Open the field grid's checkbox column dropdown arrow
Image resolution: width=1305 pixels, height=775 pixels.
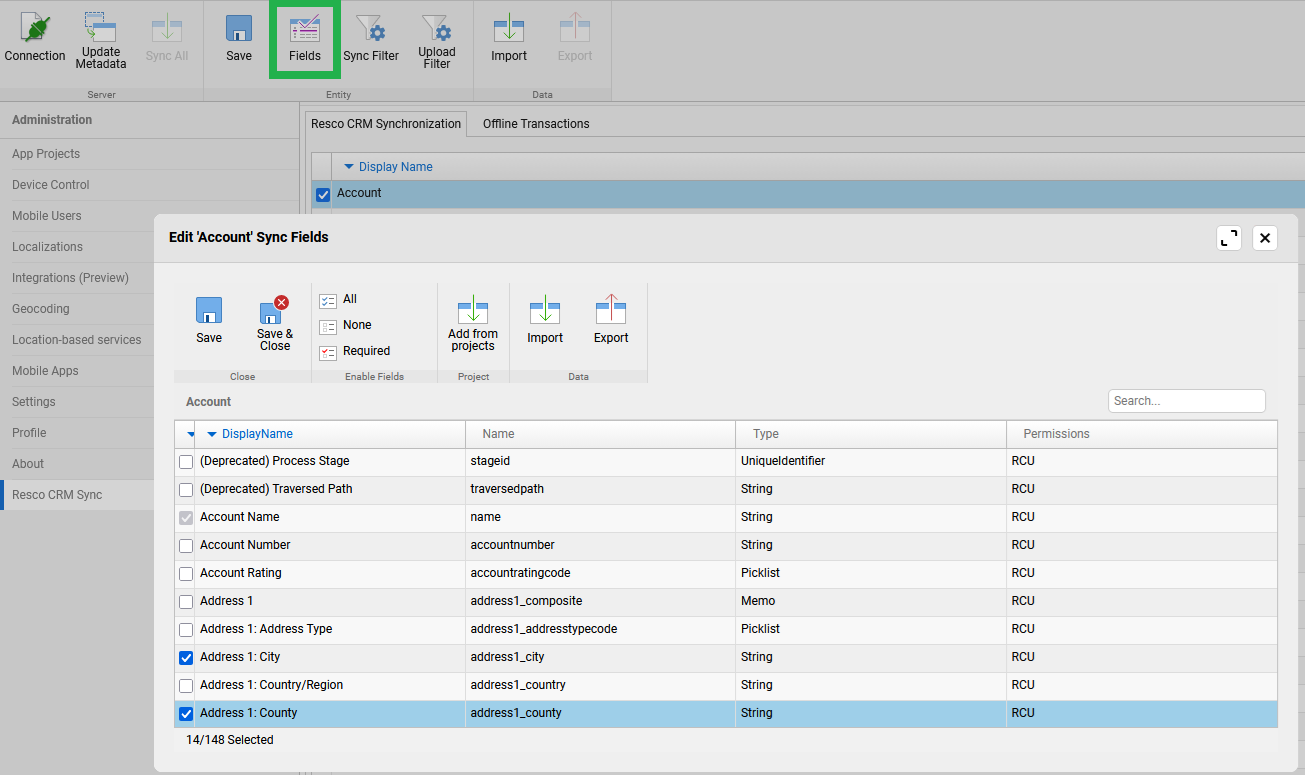click(191, 434)
